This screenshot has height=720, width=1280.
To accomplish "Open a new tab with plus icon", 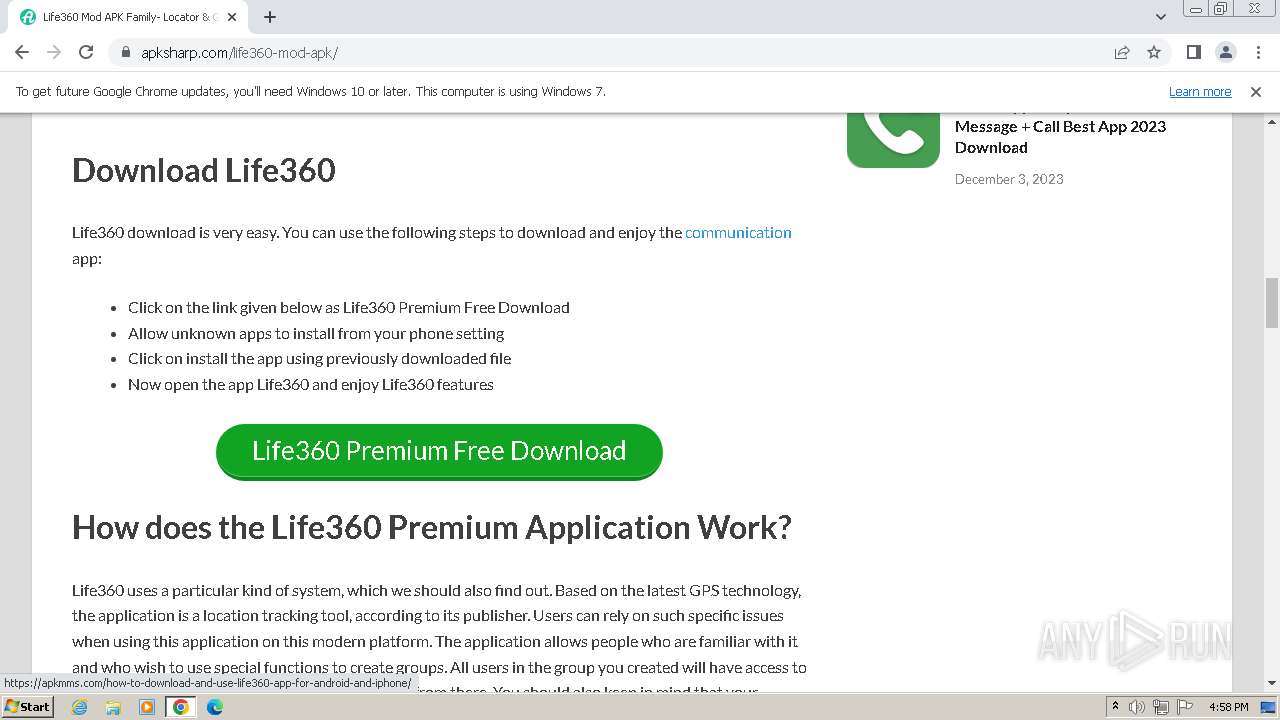I will tap(270, 17).
